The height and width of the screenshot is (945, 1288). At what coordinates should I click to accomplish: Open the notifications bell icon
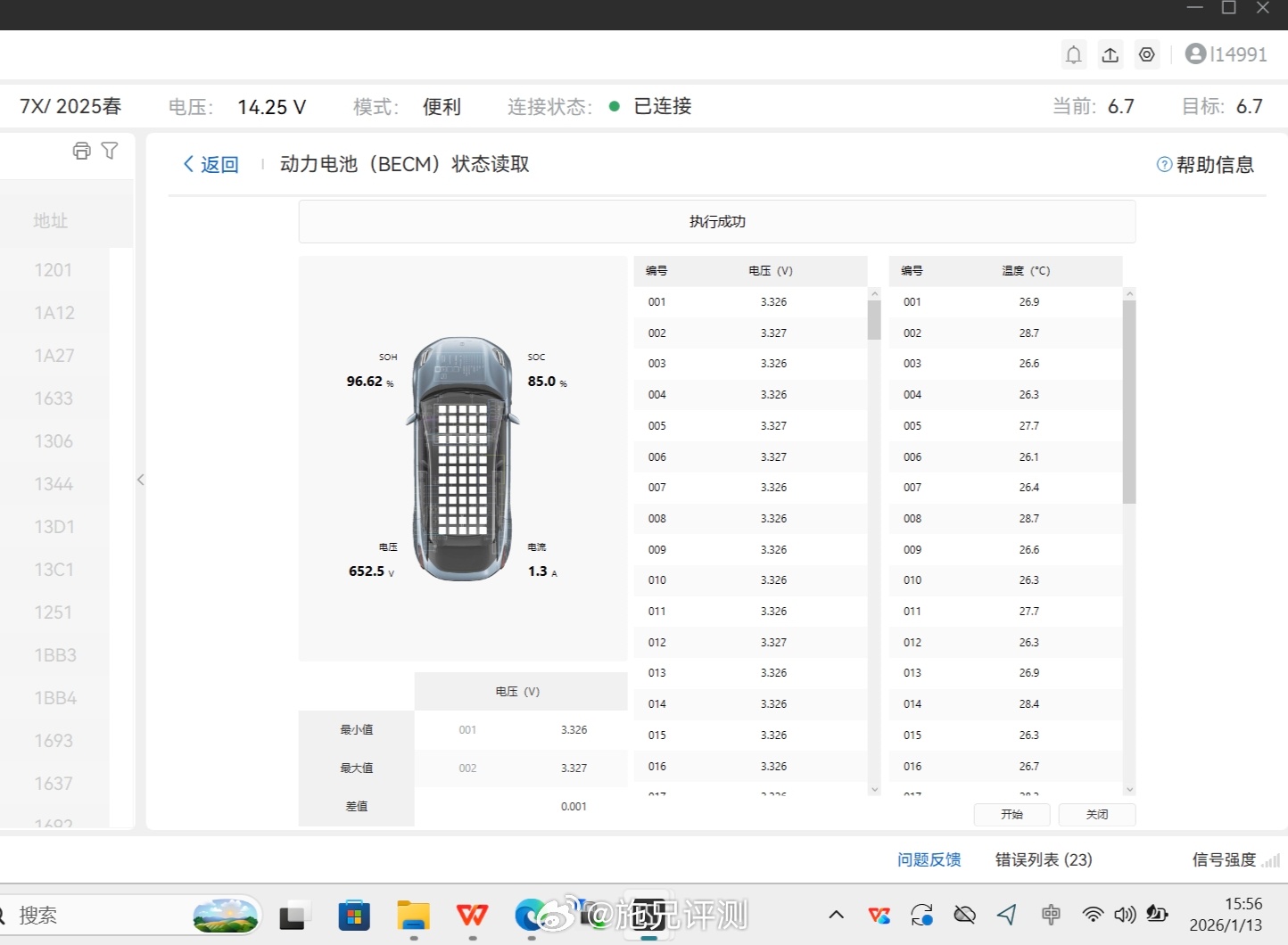tap(1073, 54)
